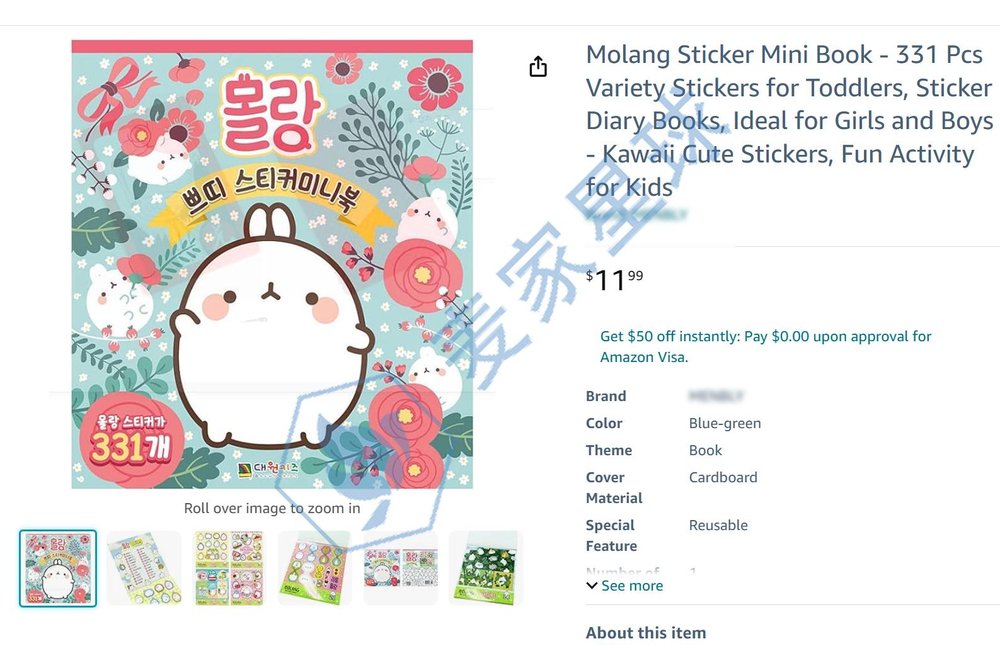1000x651 pixels.
Task: Click the main Molang book cover image
Action: (272, 265)
